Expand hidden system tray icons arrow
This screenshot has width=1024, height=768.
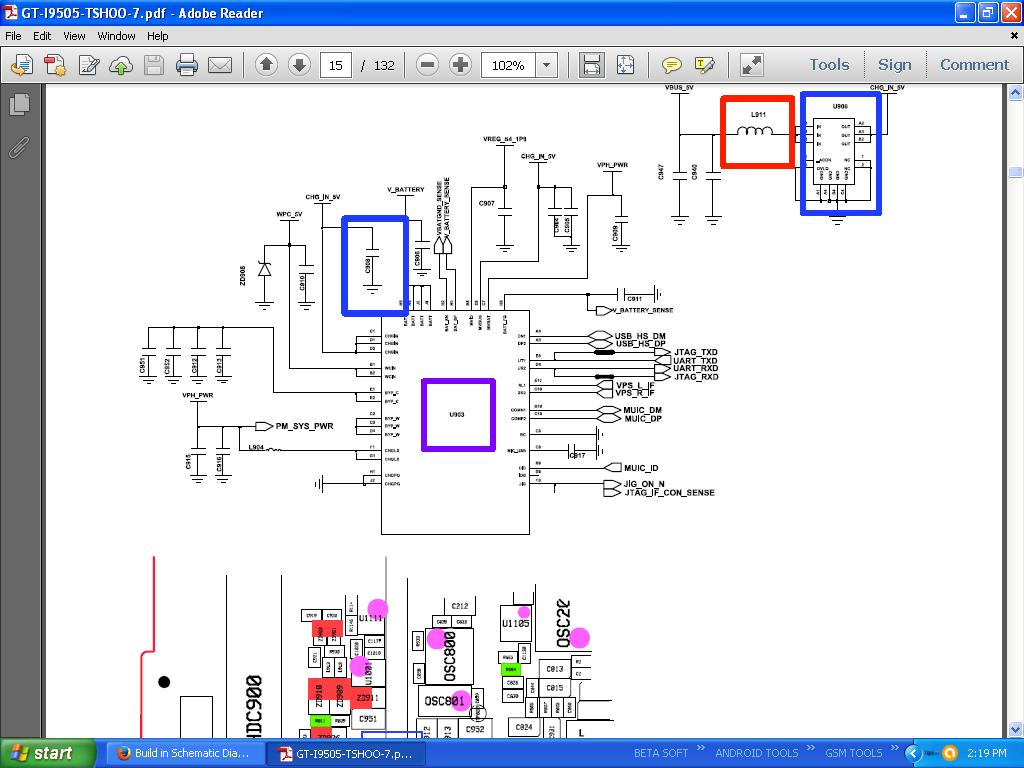click(913, 754)
